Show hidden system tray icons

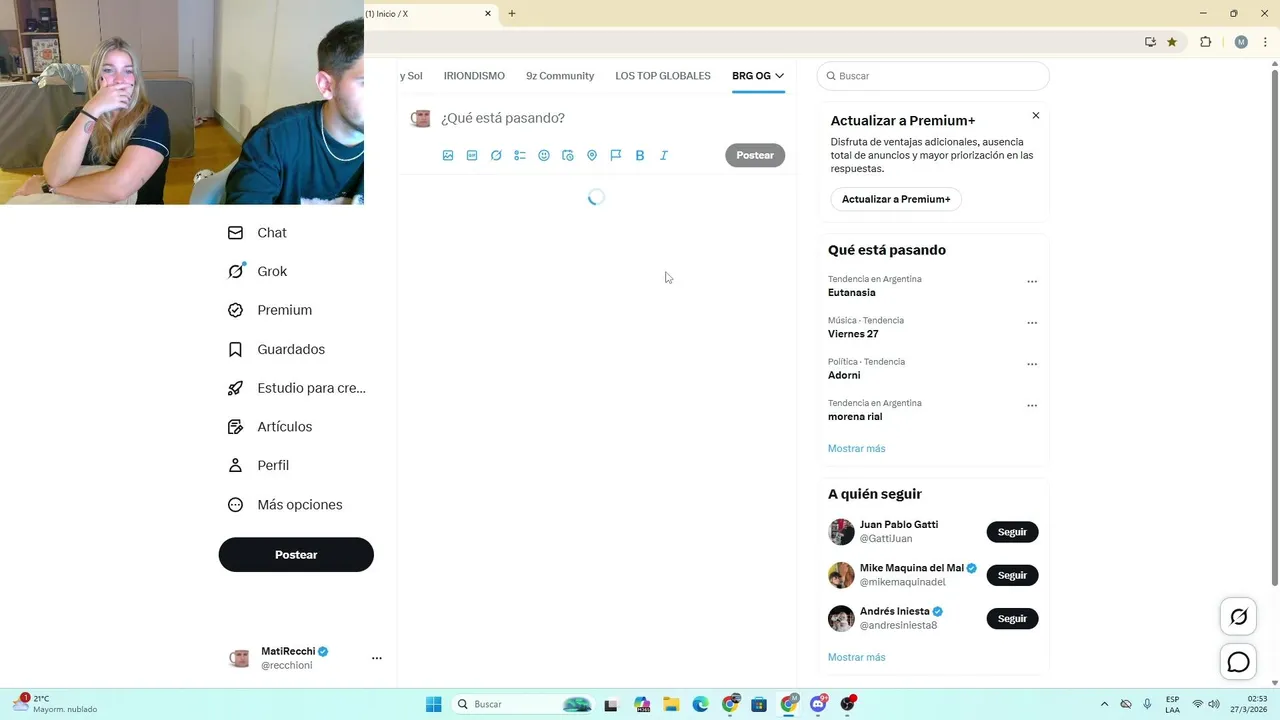click(x=1104, y=704)
